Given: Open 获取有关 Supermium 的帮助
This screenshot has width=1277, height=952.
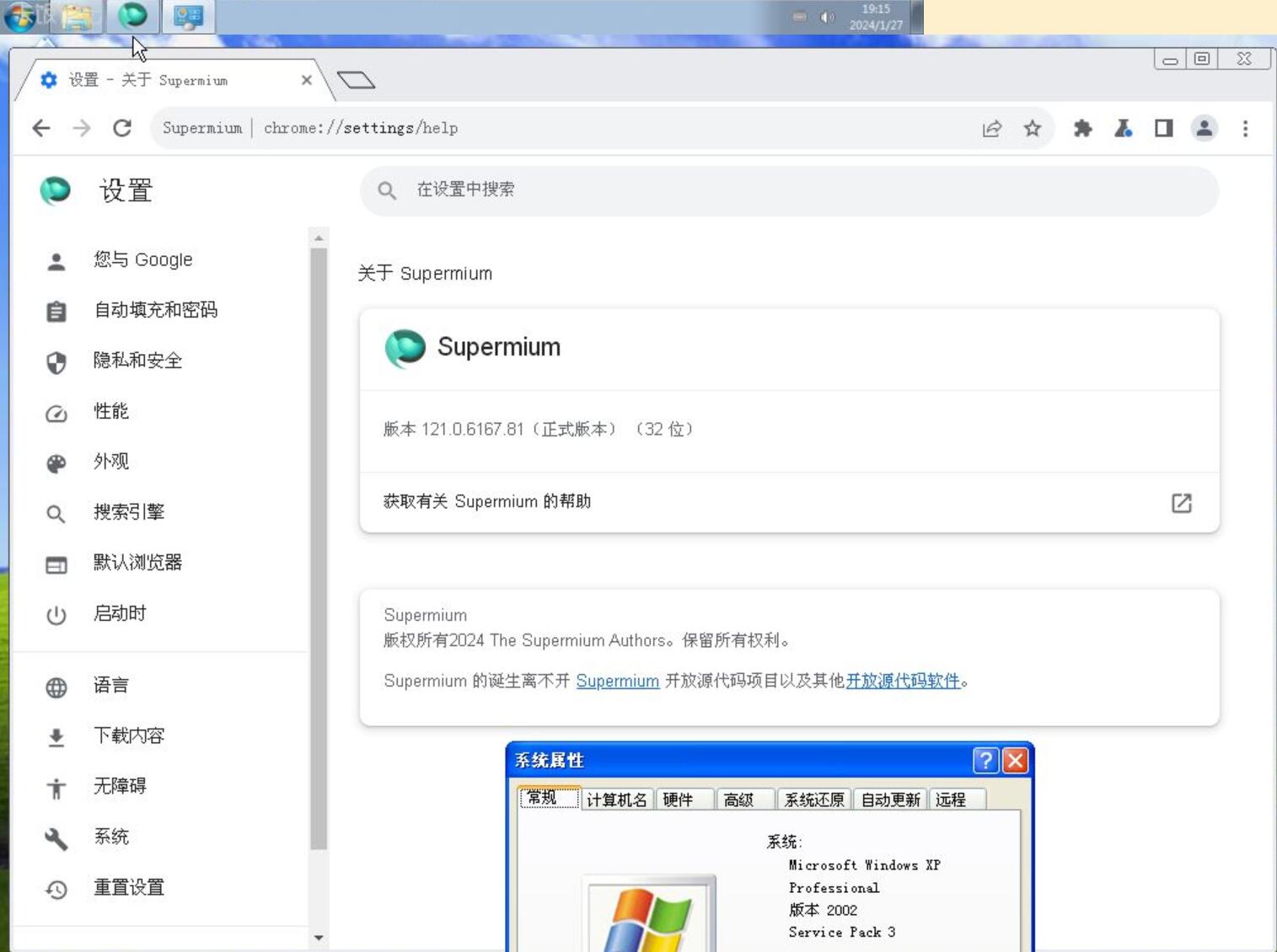Looking at the screenshot, I should coord(487,501).
